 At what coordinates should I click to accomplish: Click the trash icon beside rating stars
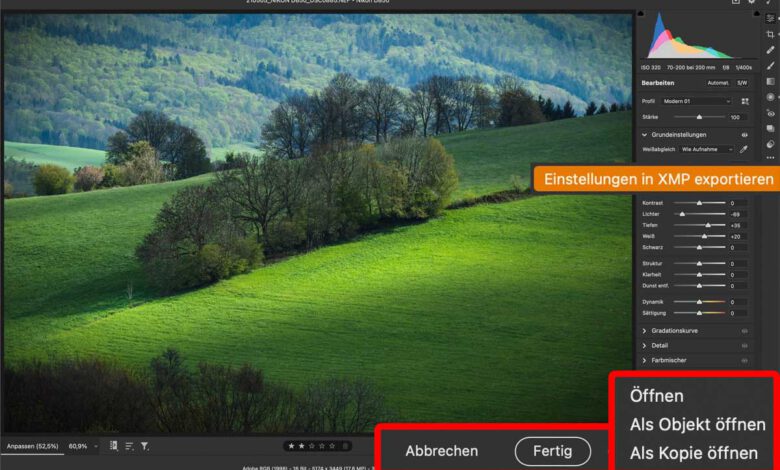click(345, 446)
